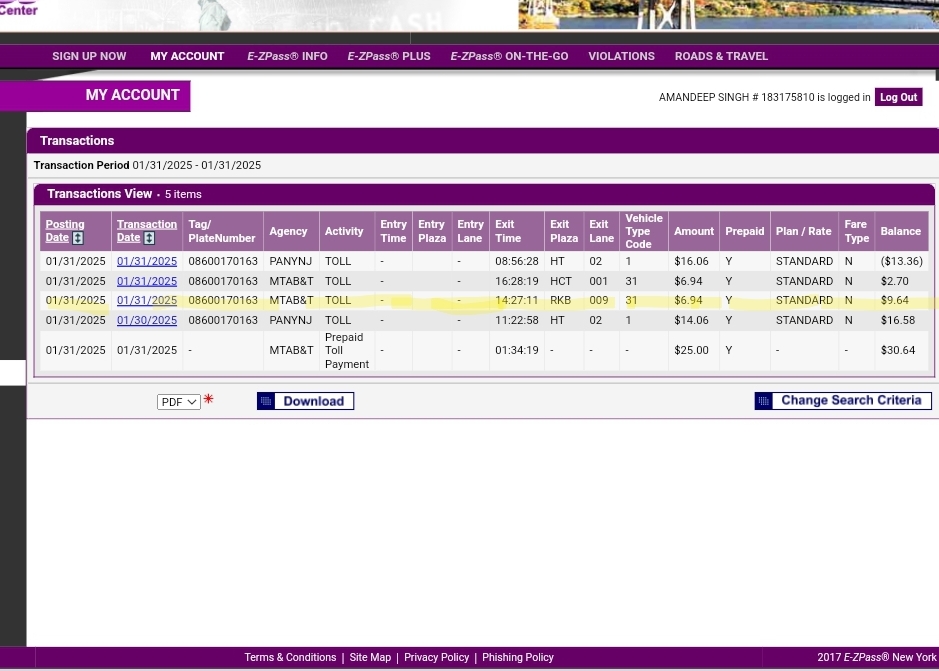Click the Transaction Period date range text

[x=196, y=165]
